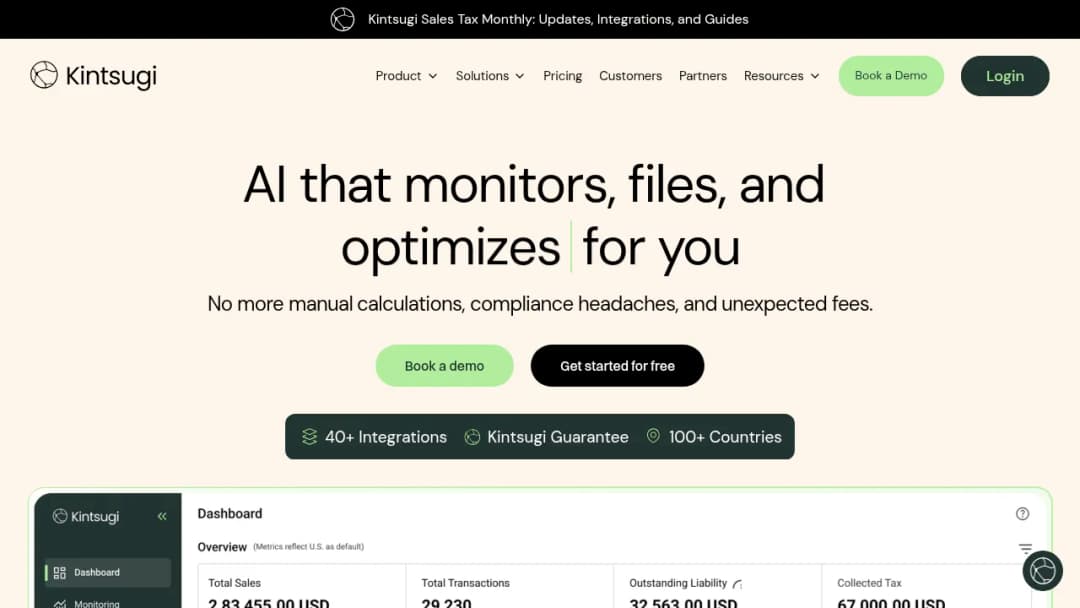Open the help question mark icon
Viewport: 1080px width, 608px height.
(1022, 514)
